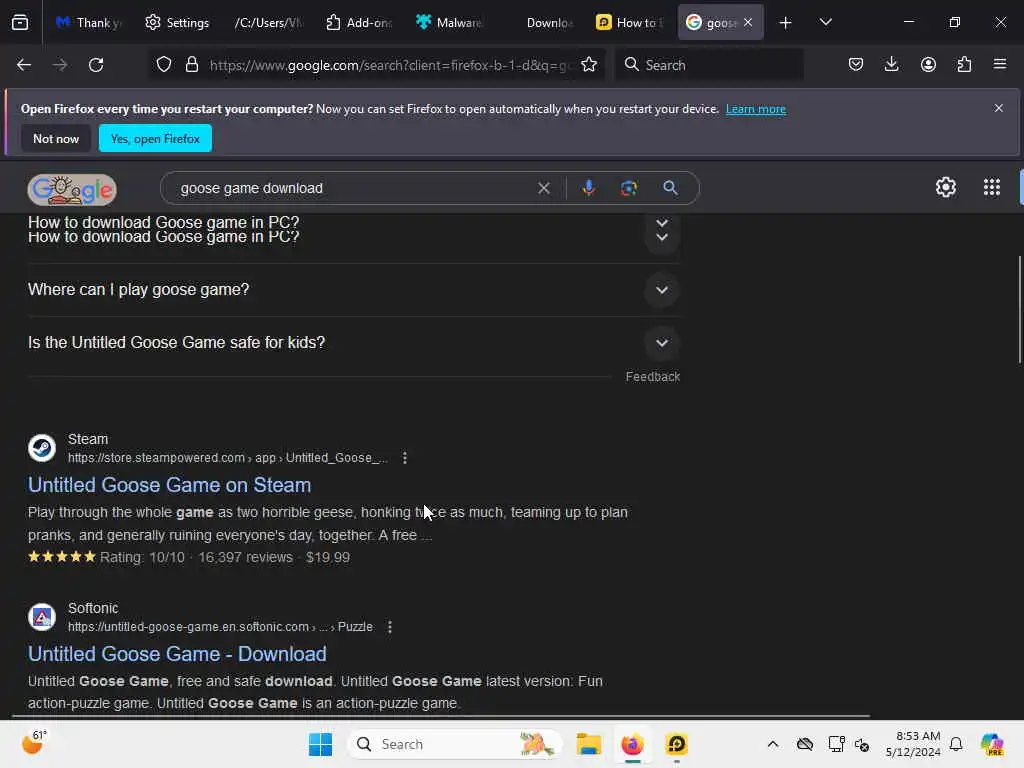
Task: Open Firefox View recent browsing icon
Action: coord(20,22)
